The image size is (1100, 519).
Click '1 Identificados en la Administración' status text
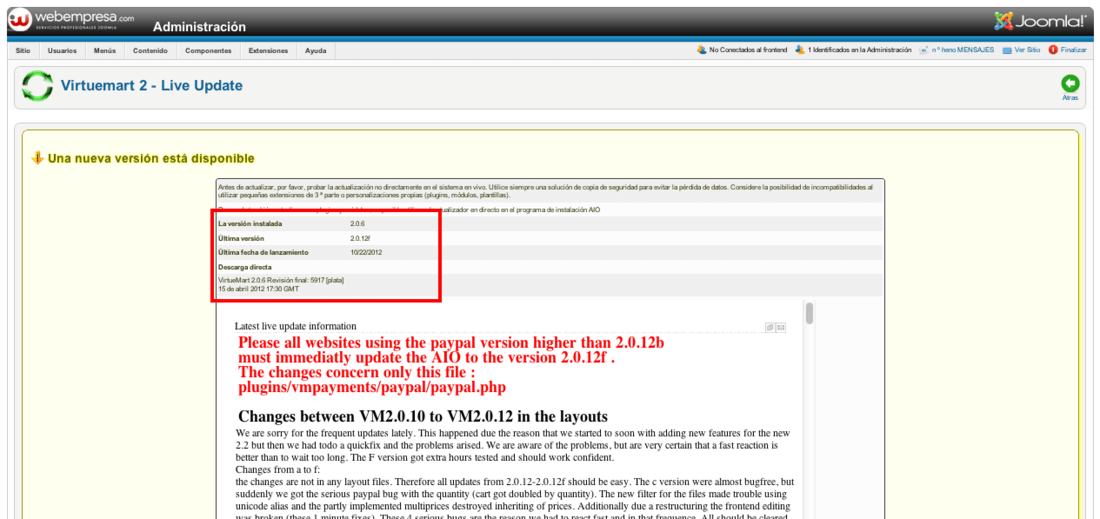point(859,50)
